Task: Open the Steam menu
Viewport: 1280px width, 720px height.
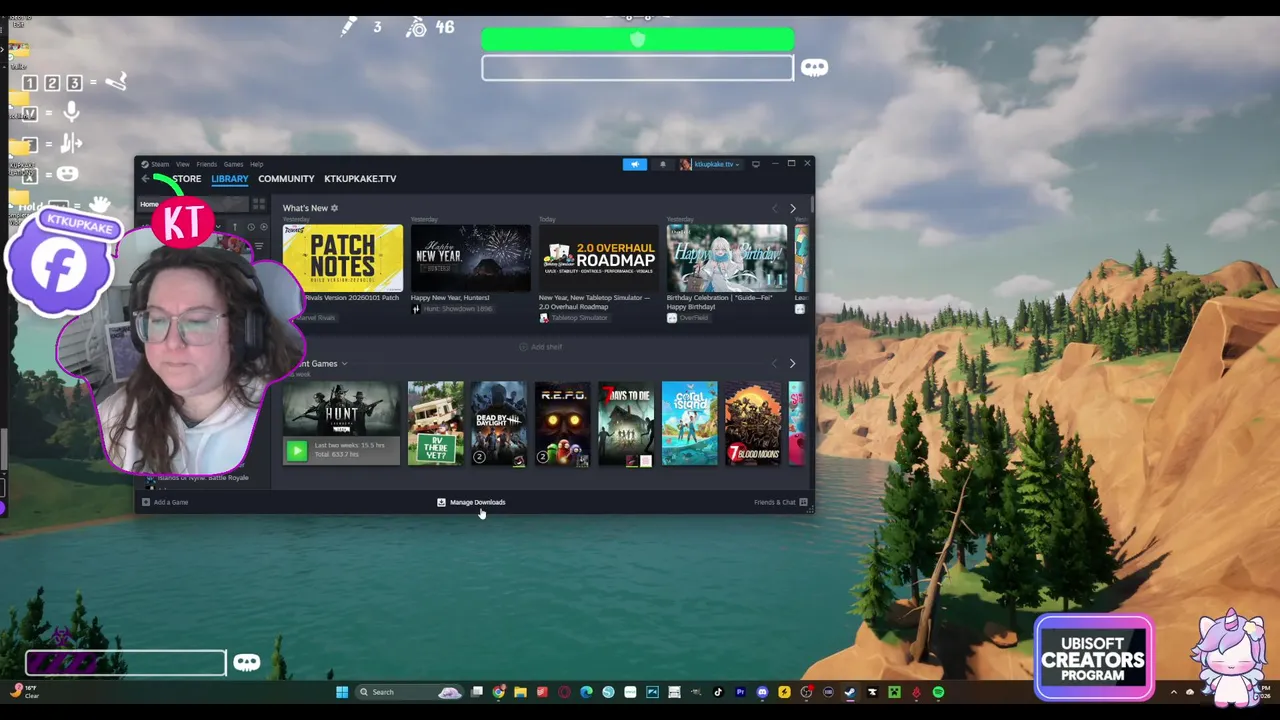Action: pyautogui.click(x=160, y=164)
